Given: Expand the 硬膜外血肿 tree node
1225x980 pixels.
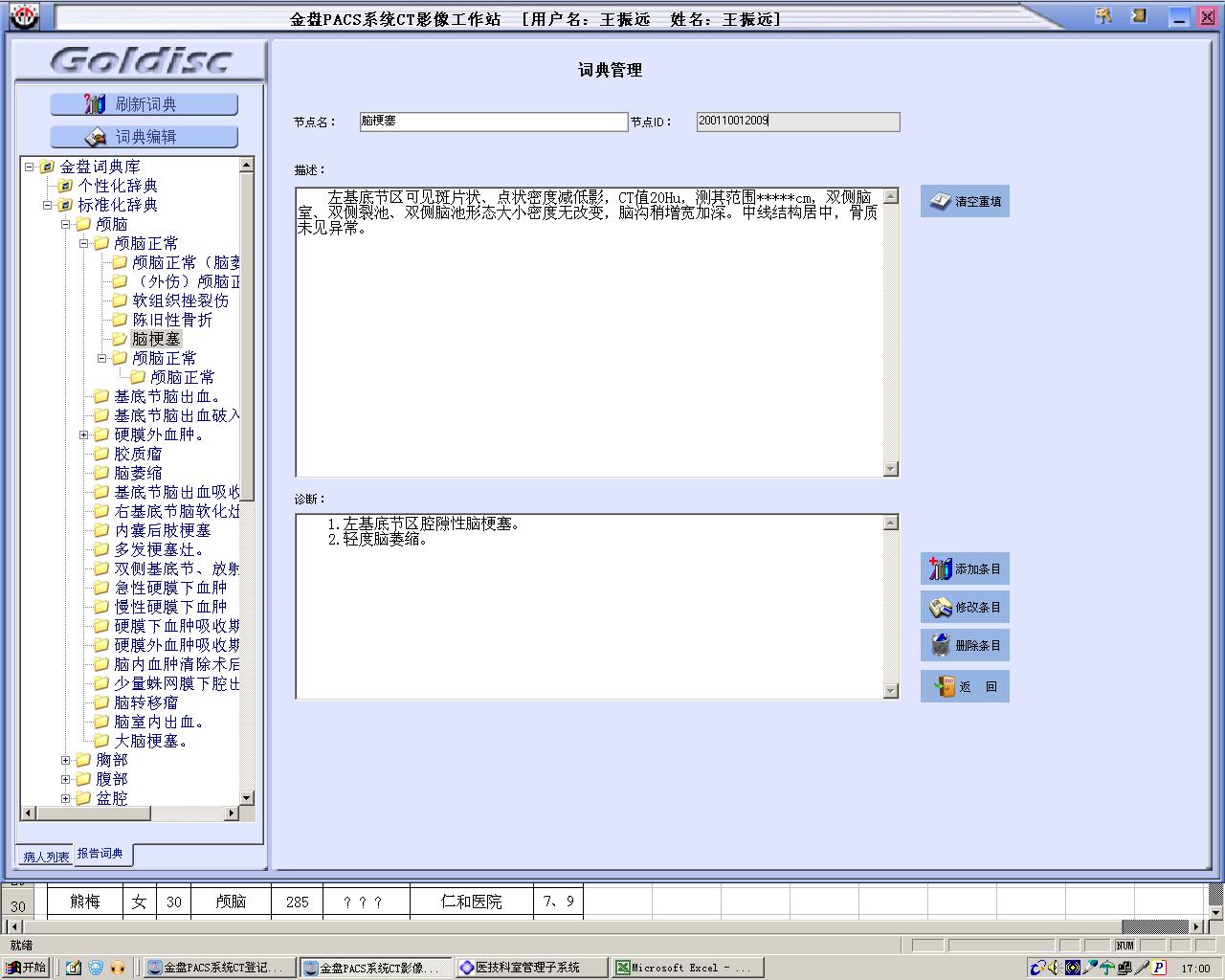Looking at the screenshot, I should 83,434.
